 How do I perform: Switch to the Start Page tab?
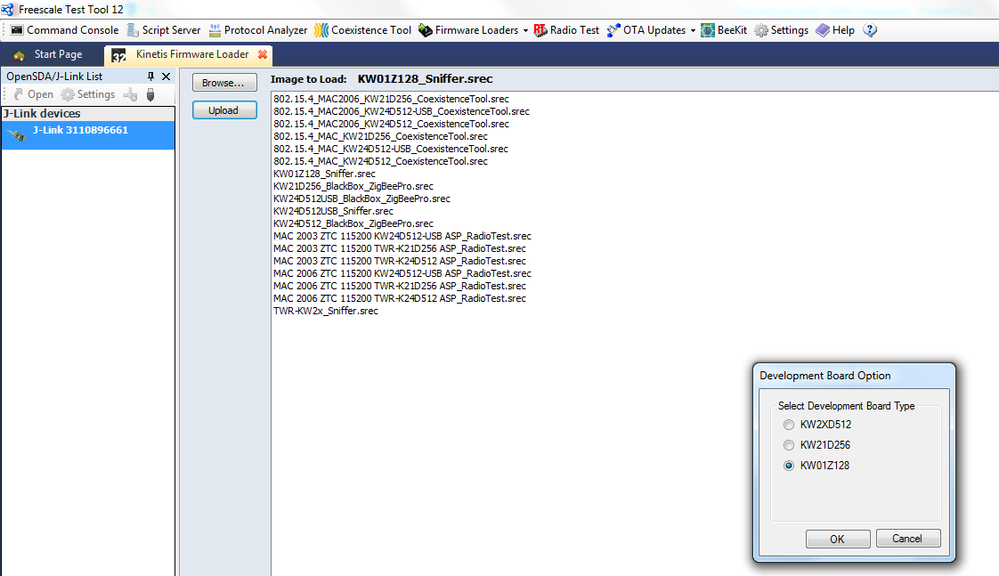(x=48, y=55)
